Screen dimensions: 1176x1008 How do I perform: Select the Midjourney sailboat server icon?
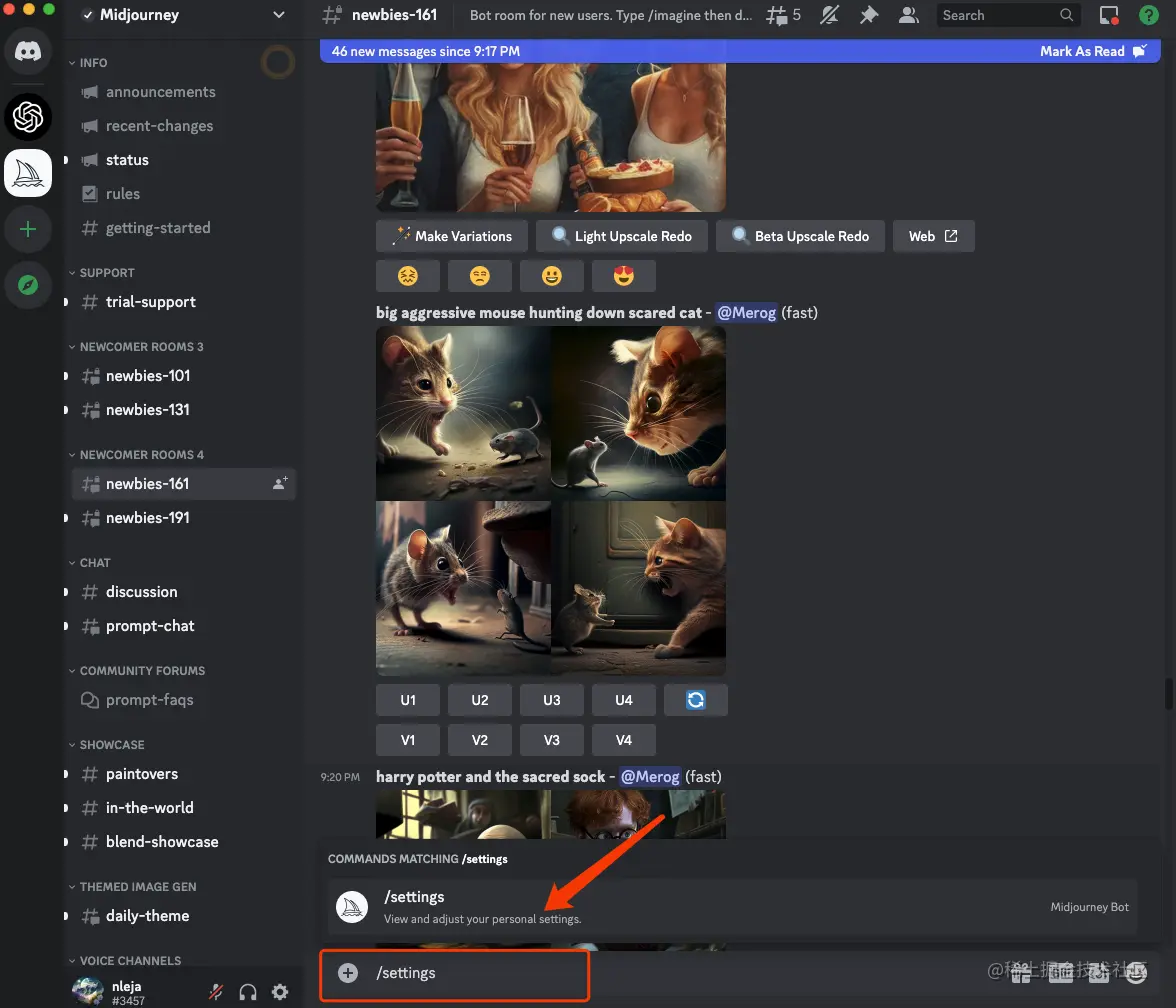(28, 173)
